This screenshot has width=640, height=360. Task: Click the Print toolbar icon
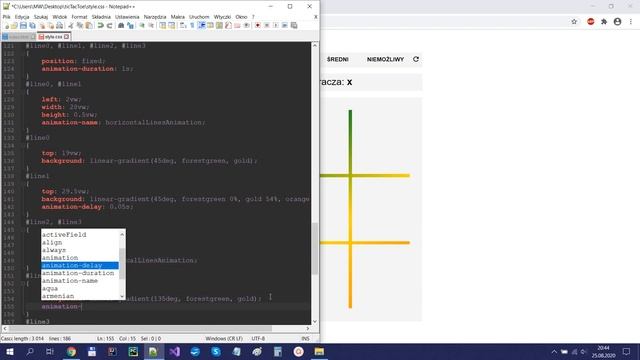coord(60,26)
